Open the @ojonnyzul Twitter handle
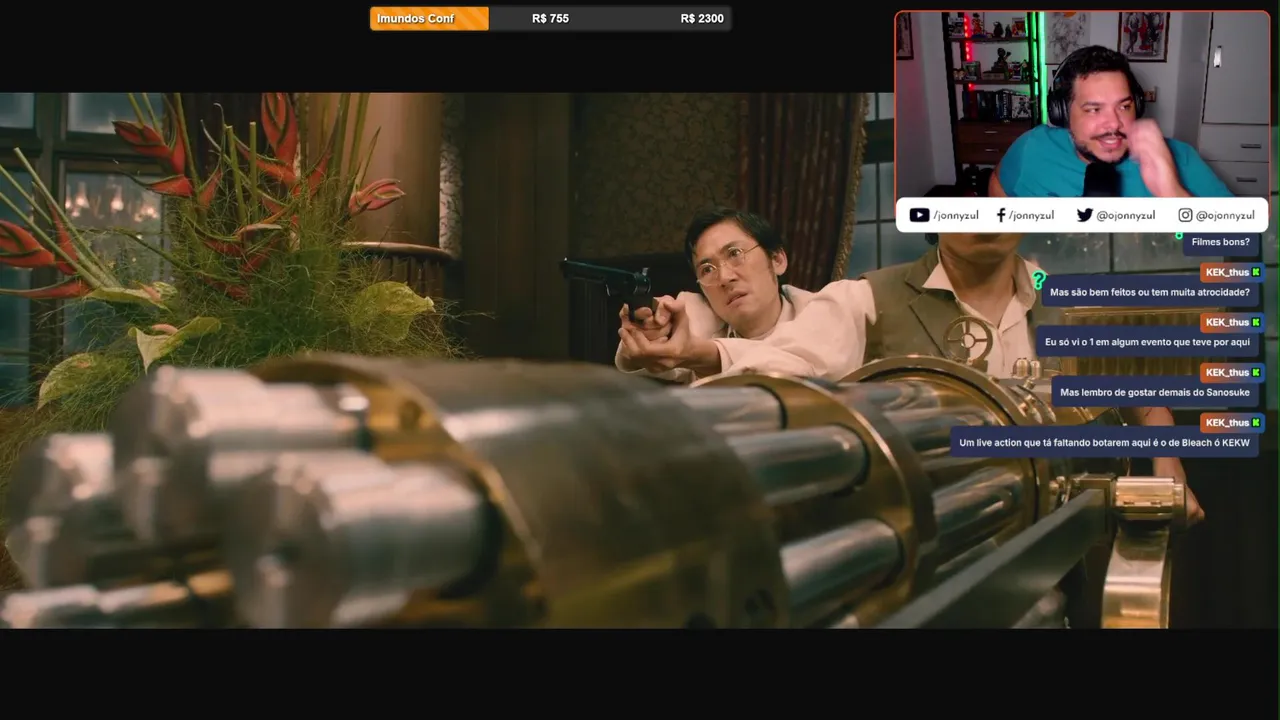The image size is (1280, 720). click(1125, 215)
